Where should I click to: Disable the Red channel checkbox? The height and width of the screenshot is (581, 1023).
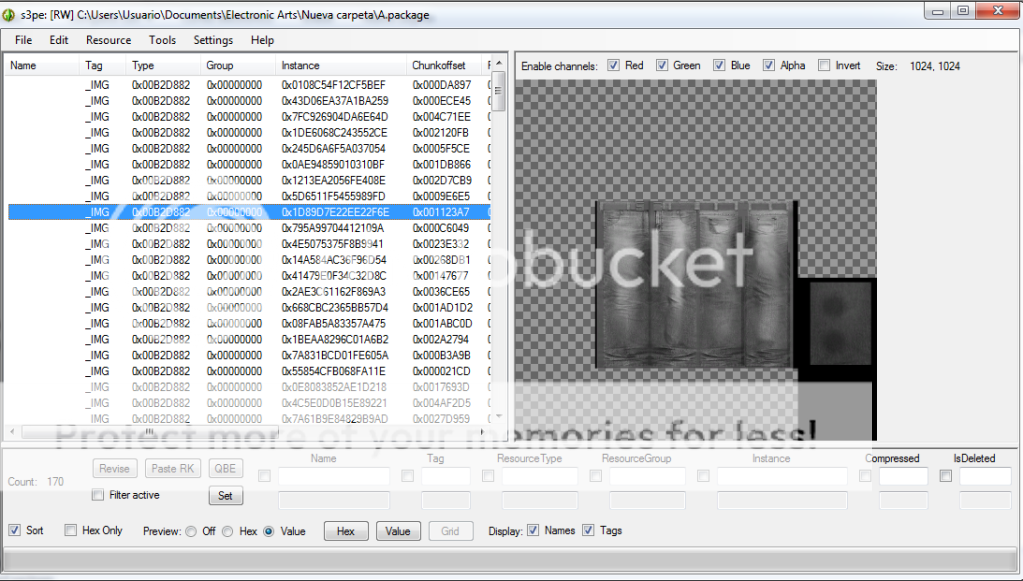[x=614, y=66]
